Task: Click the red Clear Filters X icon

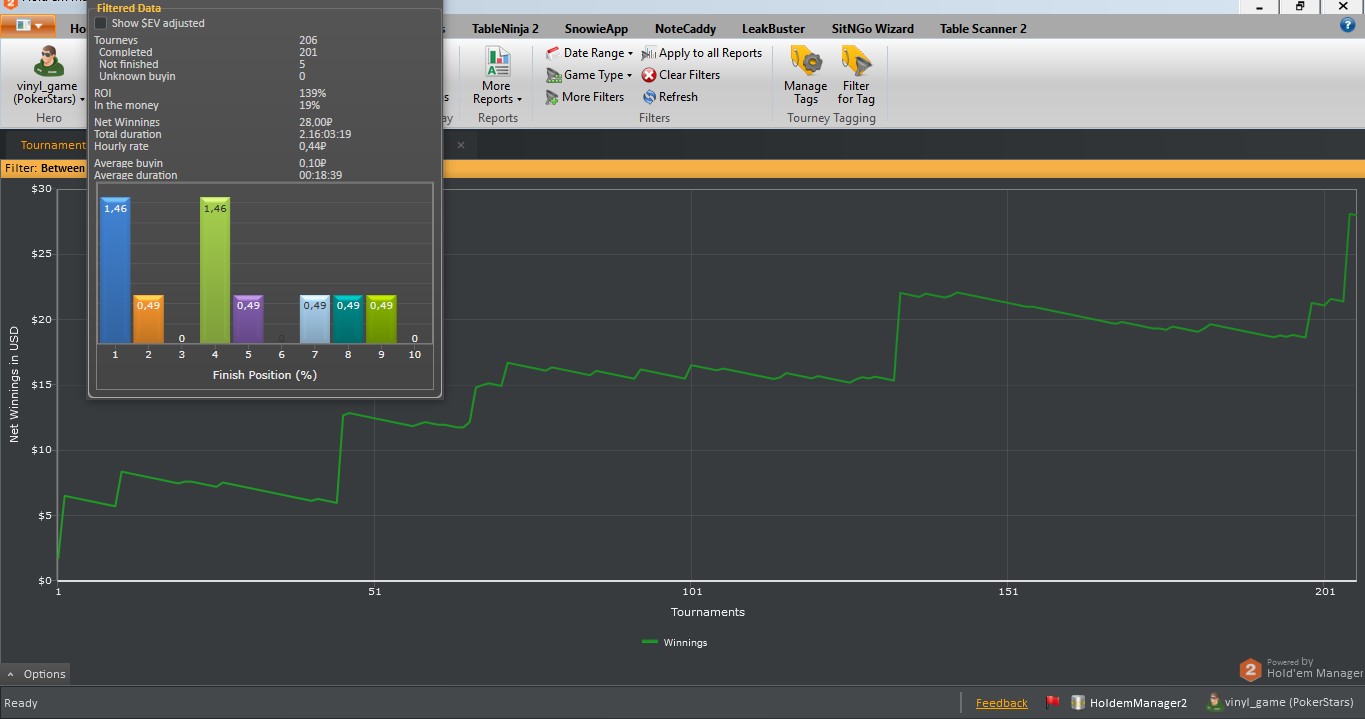Action: (x=649, y=75)
